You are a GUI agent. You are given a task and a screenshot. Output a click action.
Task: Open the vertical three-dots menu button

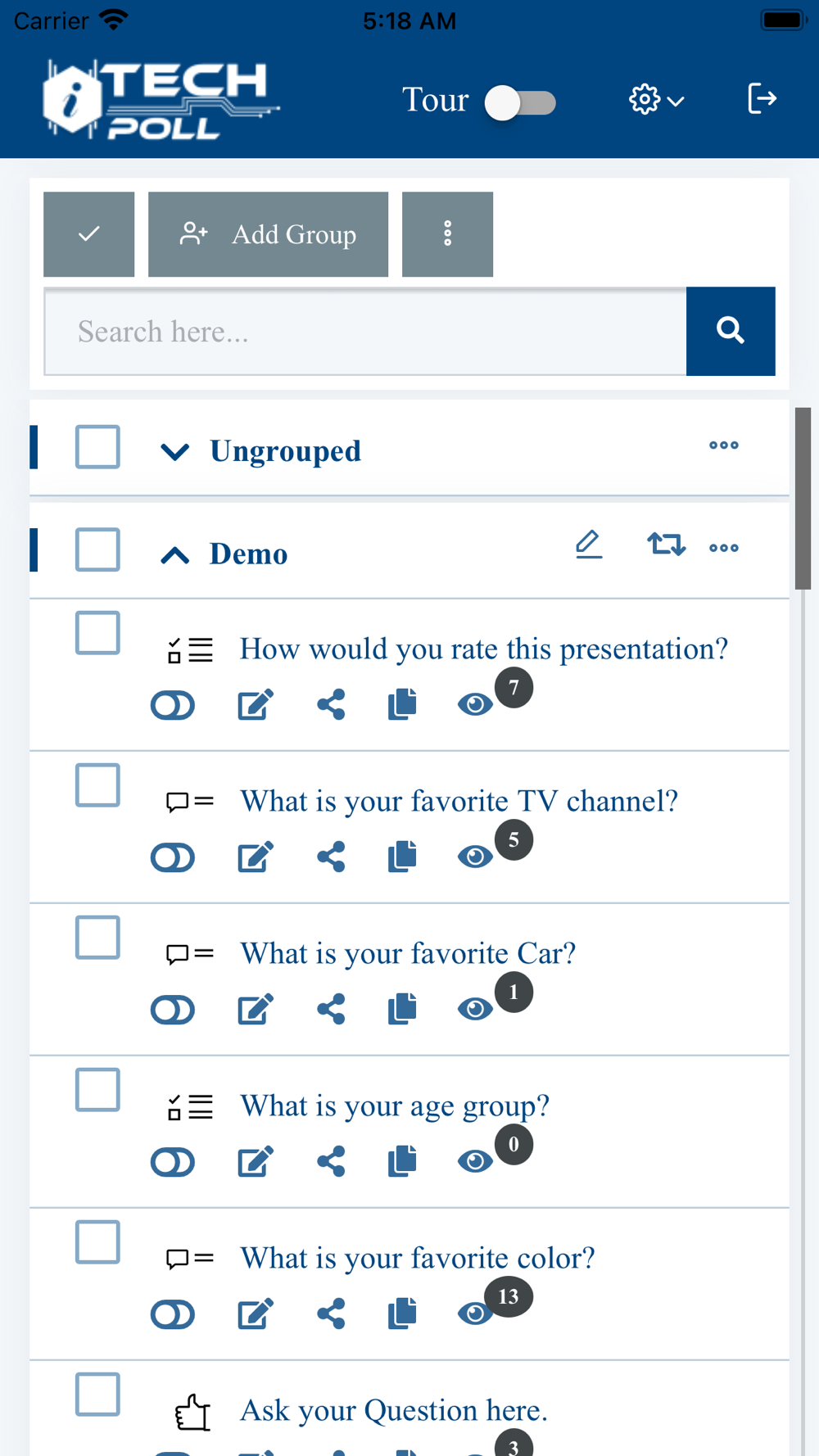pos(447,234)
